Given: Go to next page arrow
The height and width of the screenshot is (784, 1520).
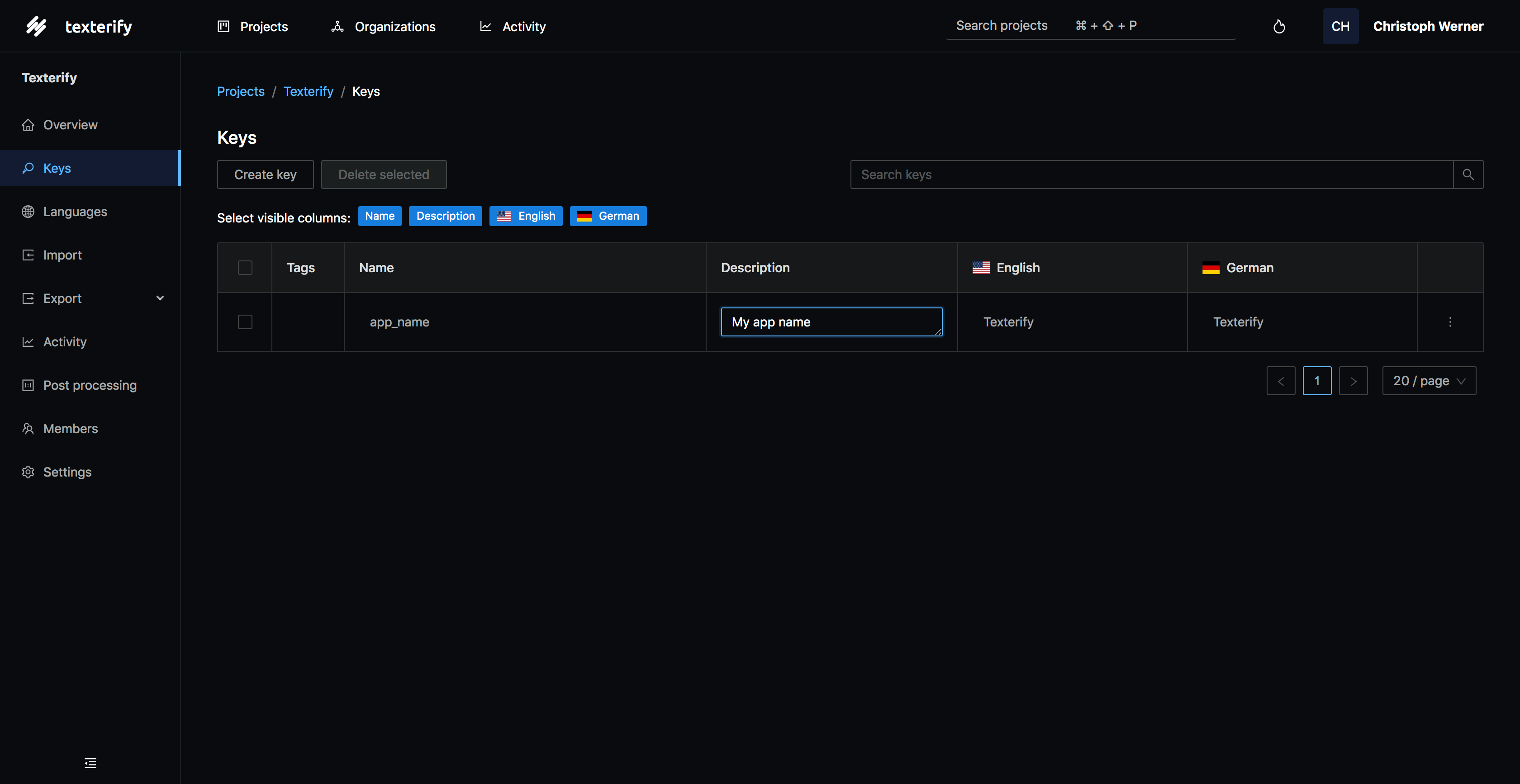Looking at the screenshot, I should [1353, 381].
